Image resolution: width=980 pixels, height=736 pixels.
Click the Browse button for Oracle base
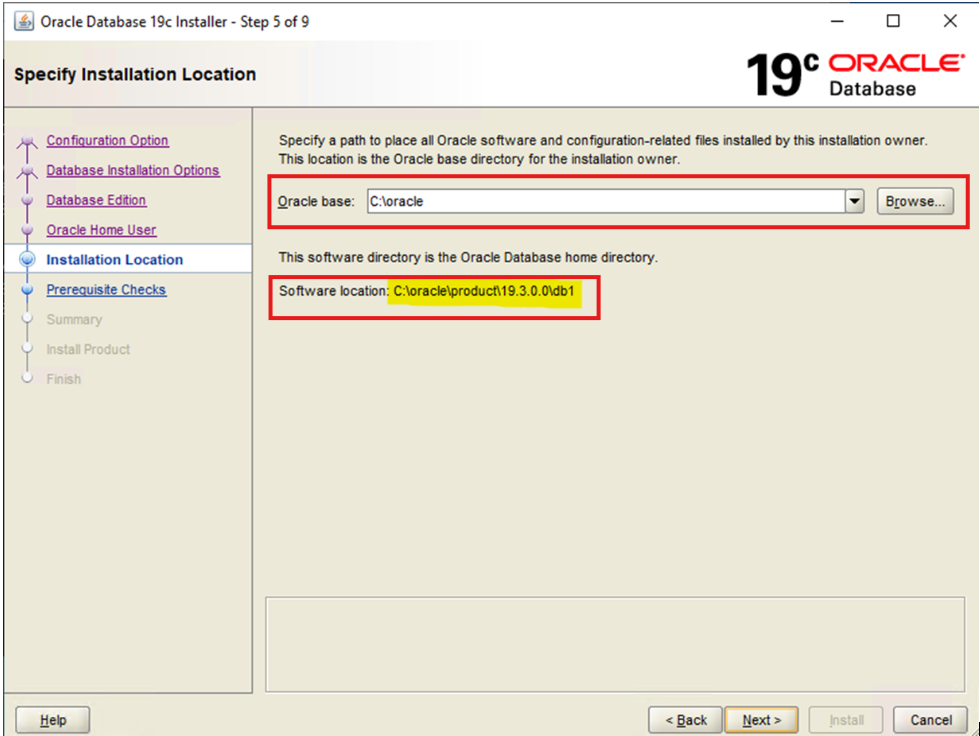pyautogui.click(x=915, y=202)
